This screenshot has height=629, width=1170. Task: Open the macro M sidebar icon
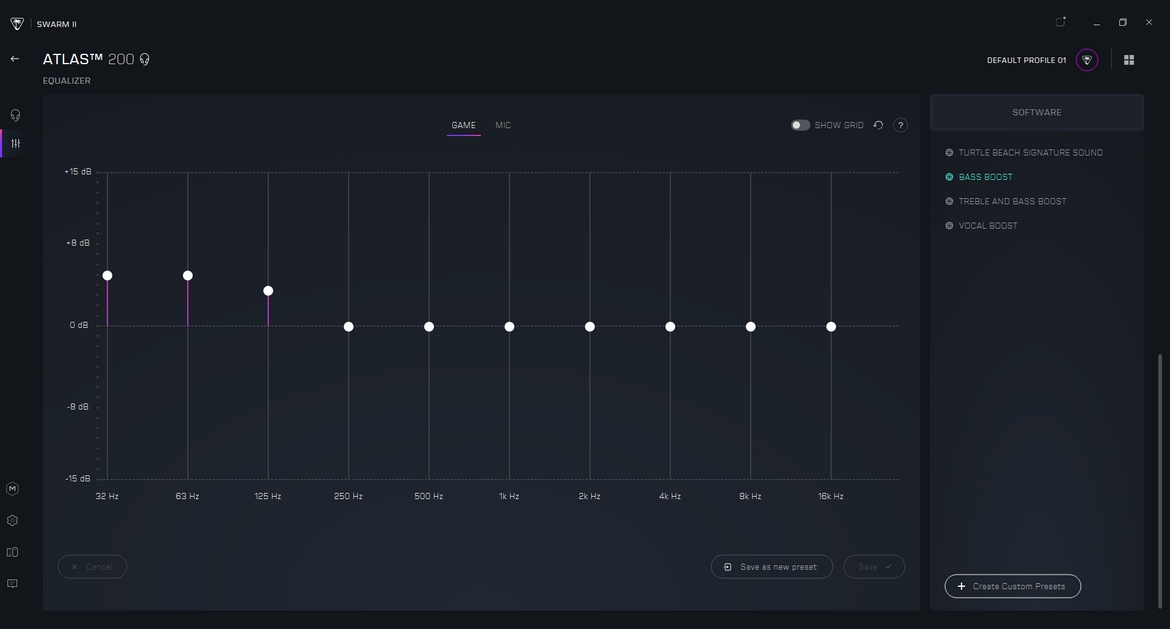pos(13,489)
